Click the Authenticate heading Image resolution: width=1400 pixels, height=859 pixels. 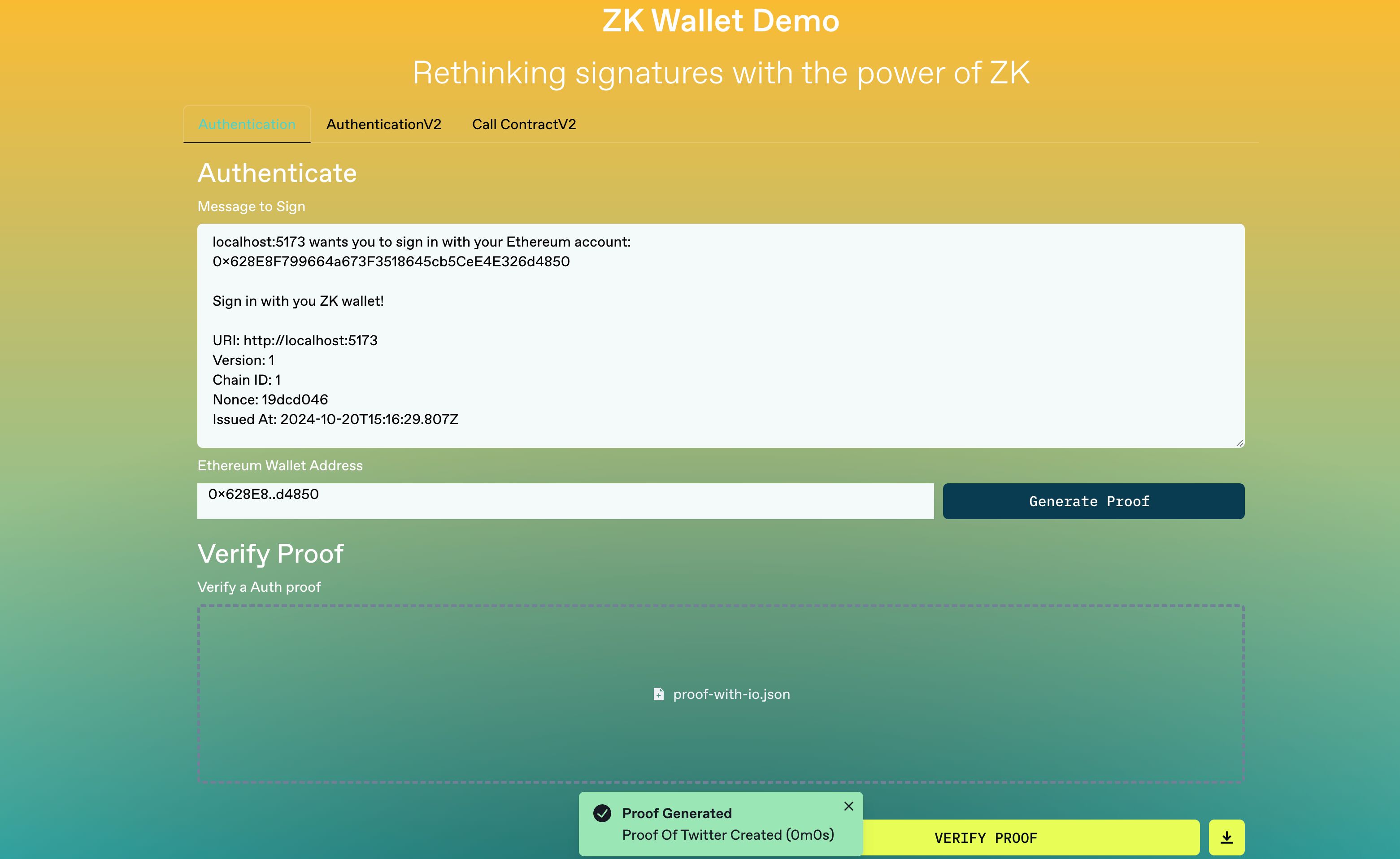pyautogui.click(x=277, y=173)
